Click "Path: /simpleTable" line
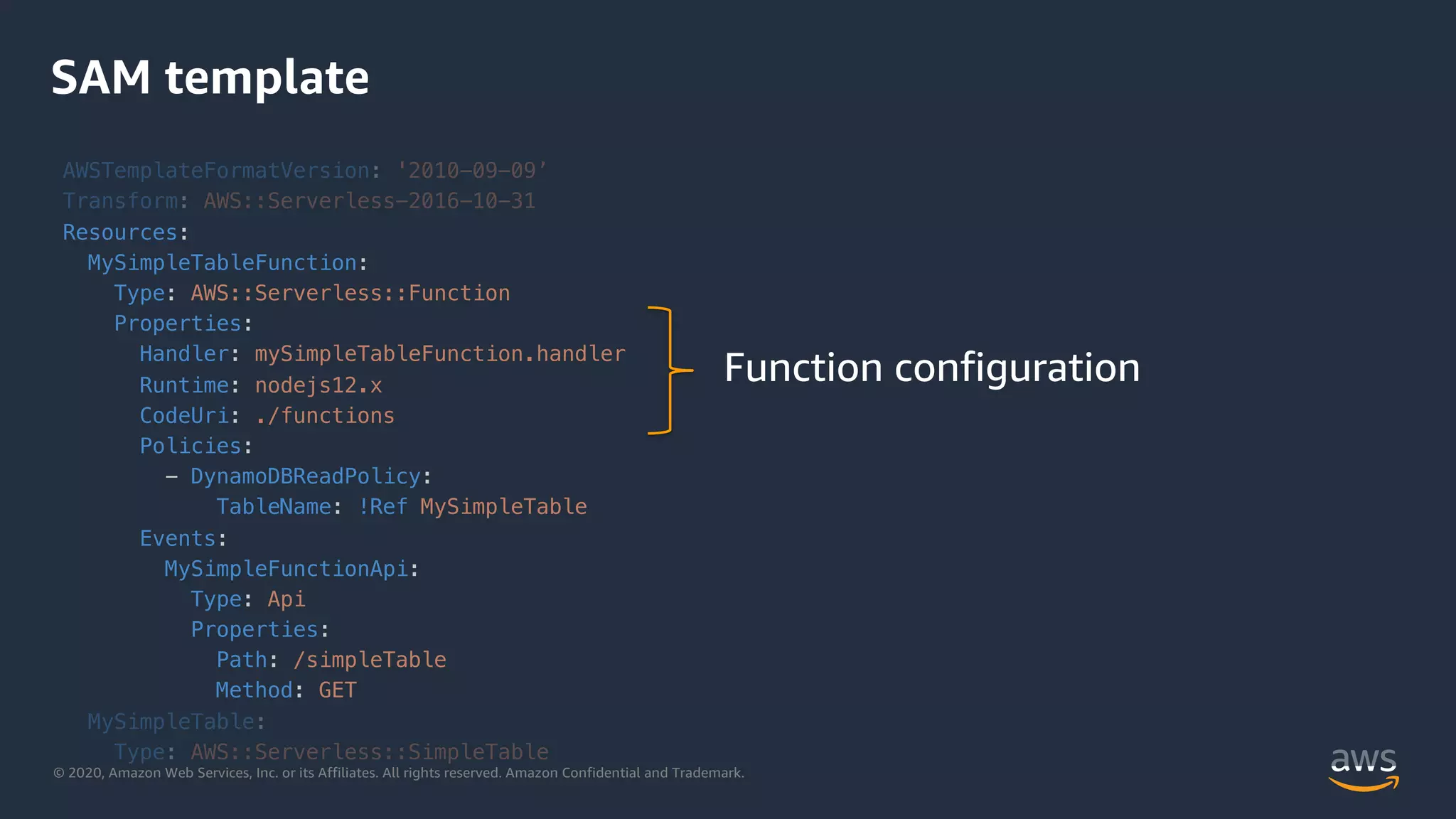 pyautogui.click(x=331, y=660)
